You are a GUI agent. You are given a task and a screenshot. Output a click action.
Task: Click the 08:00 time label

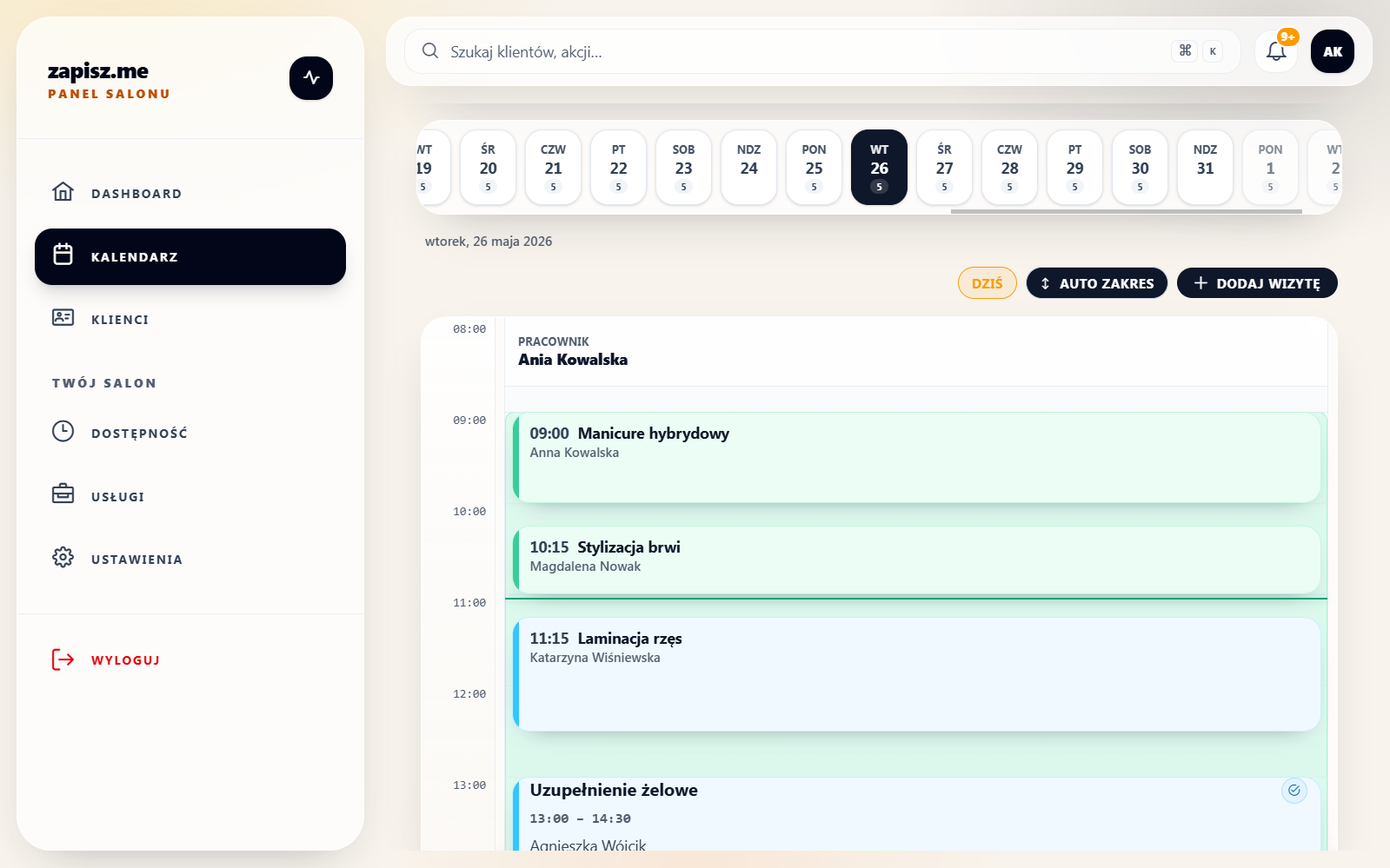469,329
